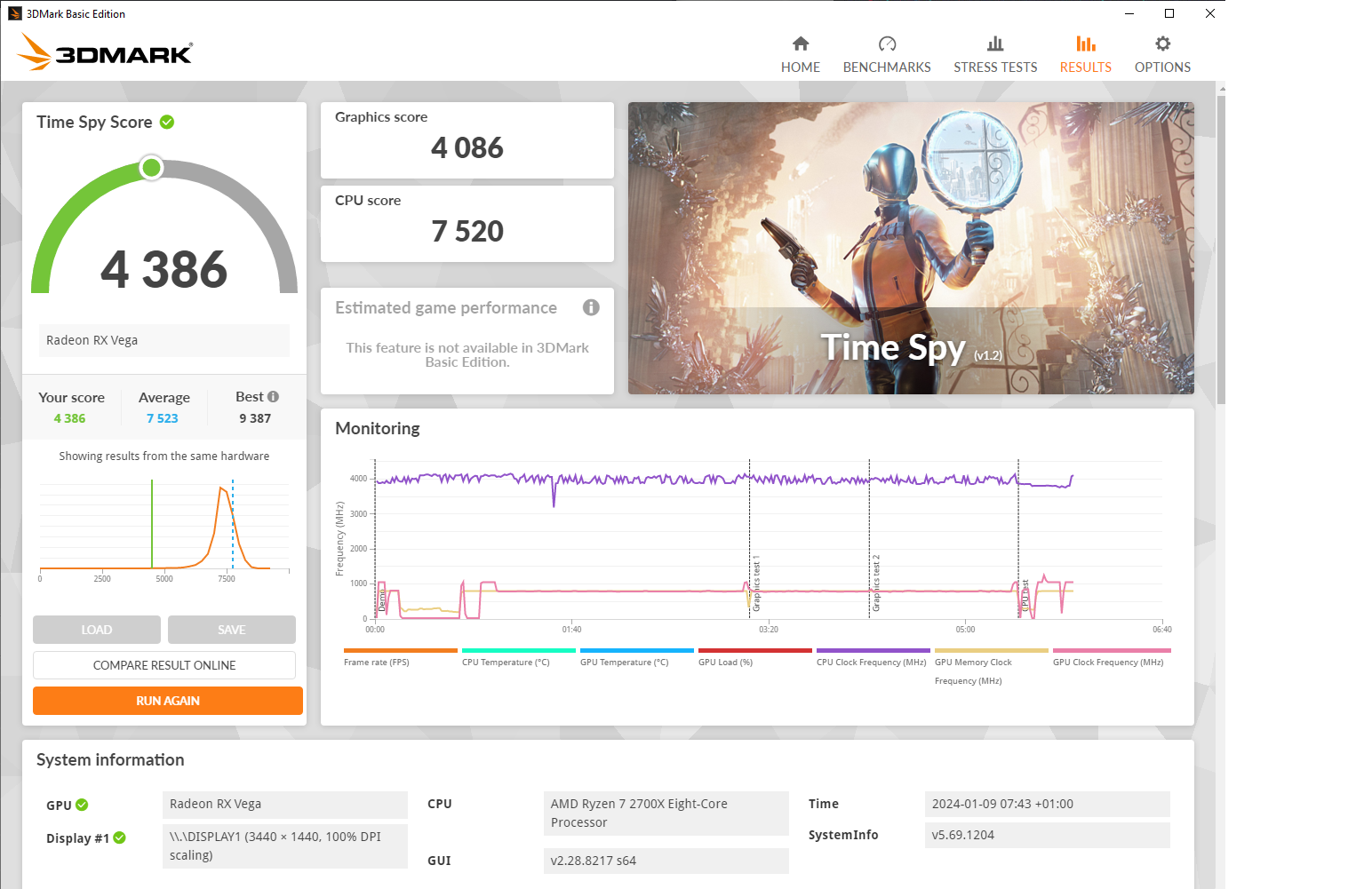Click the Time Spy Score validation checkmark
Viewport: 1372px width, 889px height.
167,122
